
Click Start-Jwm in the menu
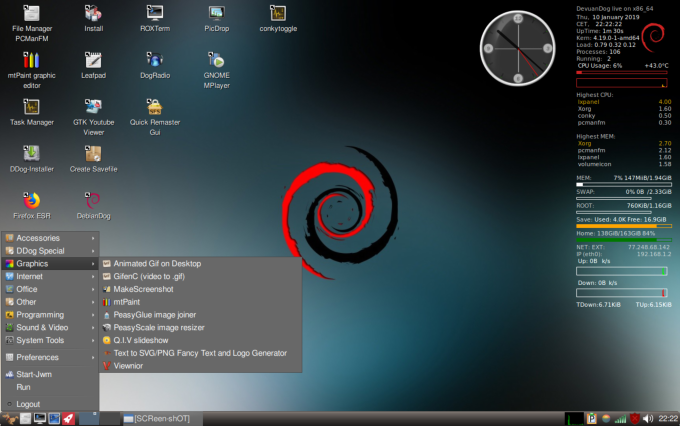pyautogui.click(x=50, y=374)
